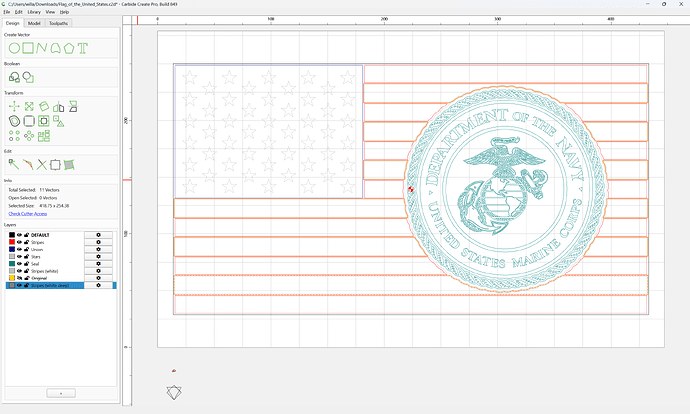Add a new layer with the plus button
690x414 pixels.
pos(61,393)
